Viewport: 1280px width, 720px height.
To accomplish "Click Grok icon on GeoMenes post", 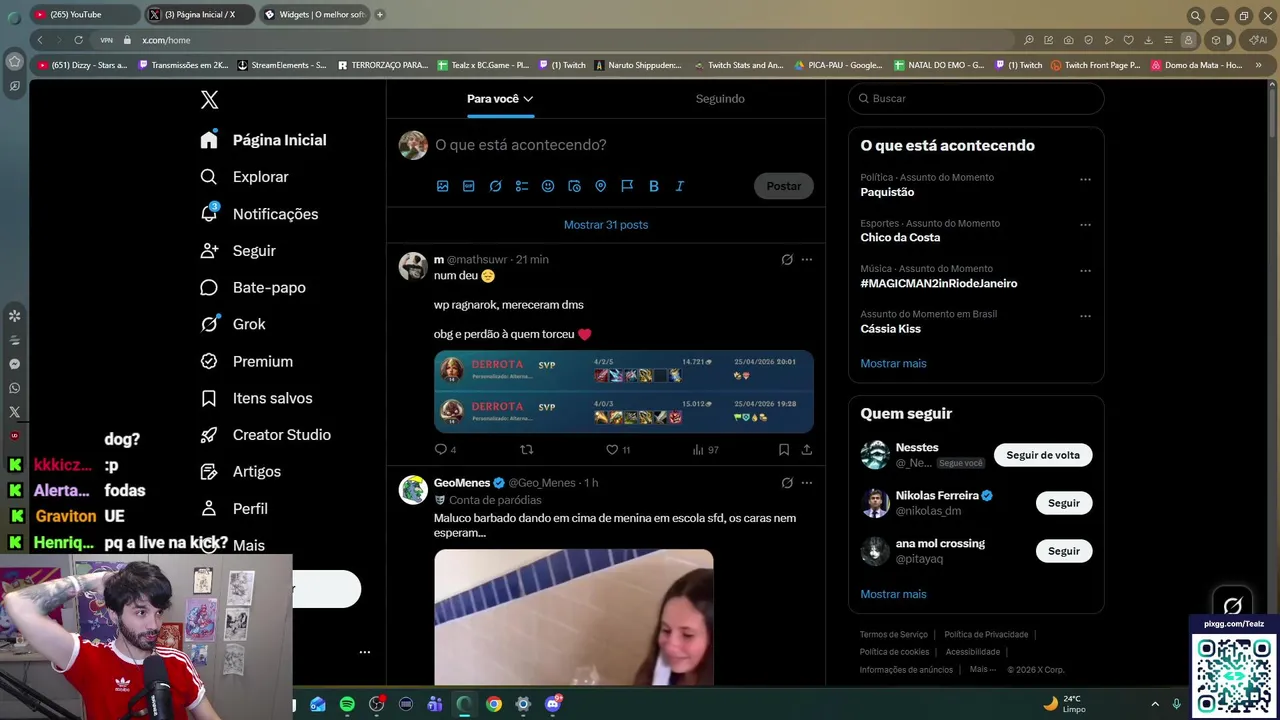I will point(787,483).
